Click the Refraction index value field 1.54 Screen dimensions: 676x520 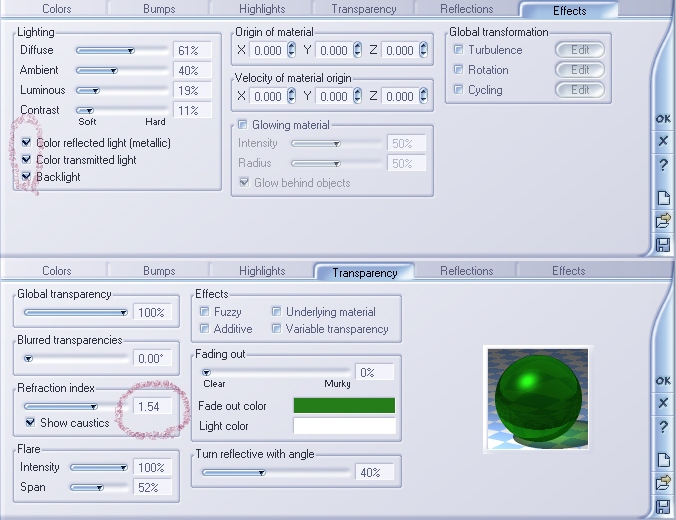[x=153, y=406]
